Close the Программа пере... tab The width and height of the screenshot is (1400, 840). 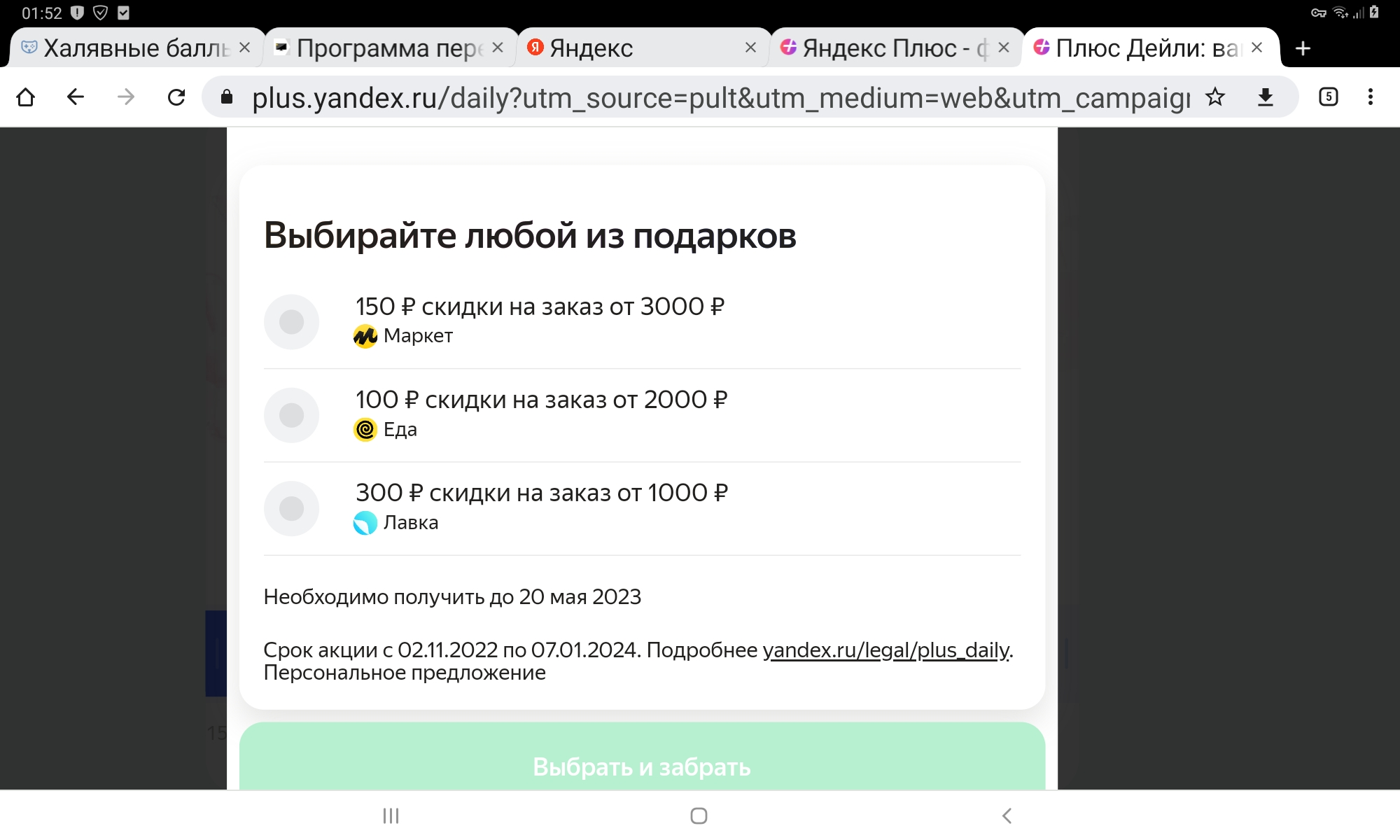point(498,48)
